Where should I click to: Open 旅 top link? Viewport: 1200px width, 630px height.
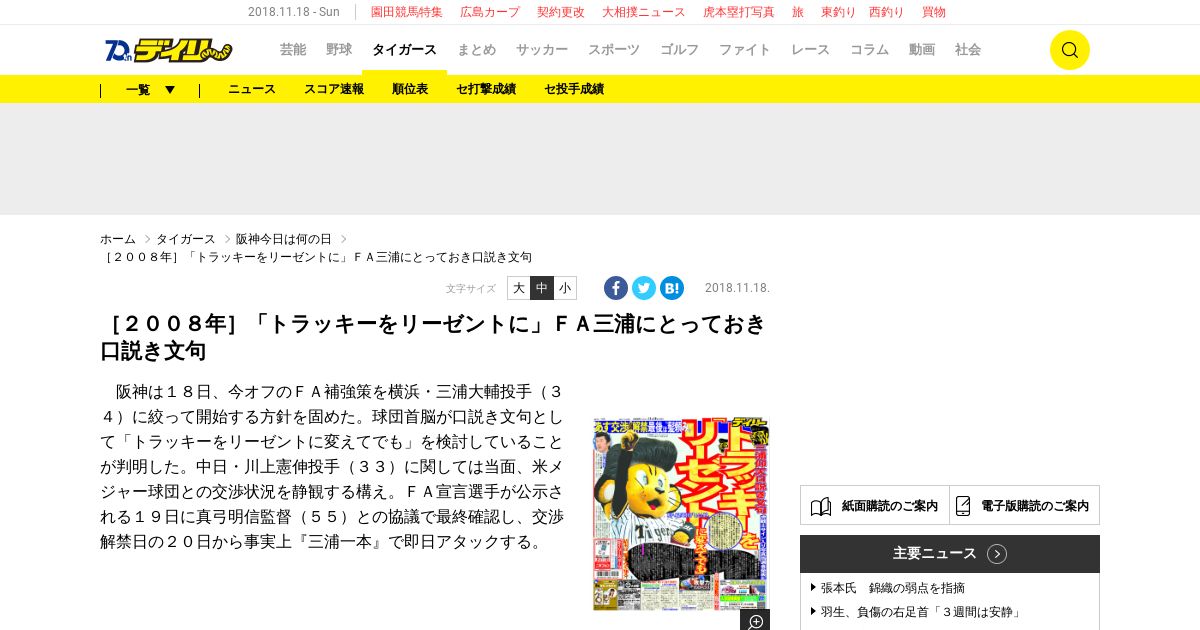798,12
